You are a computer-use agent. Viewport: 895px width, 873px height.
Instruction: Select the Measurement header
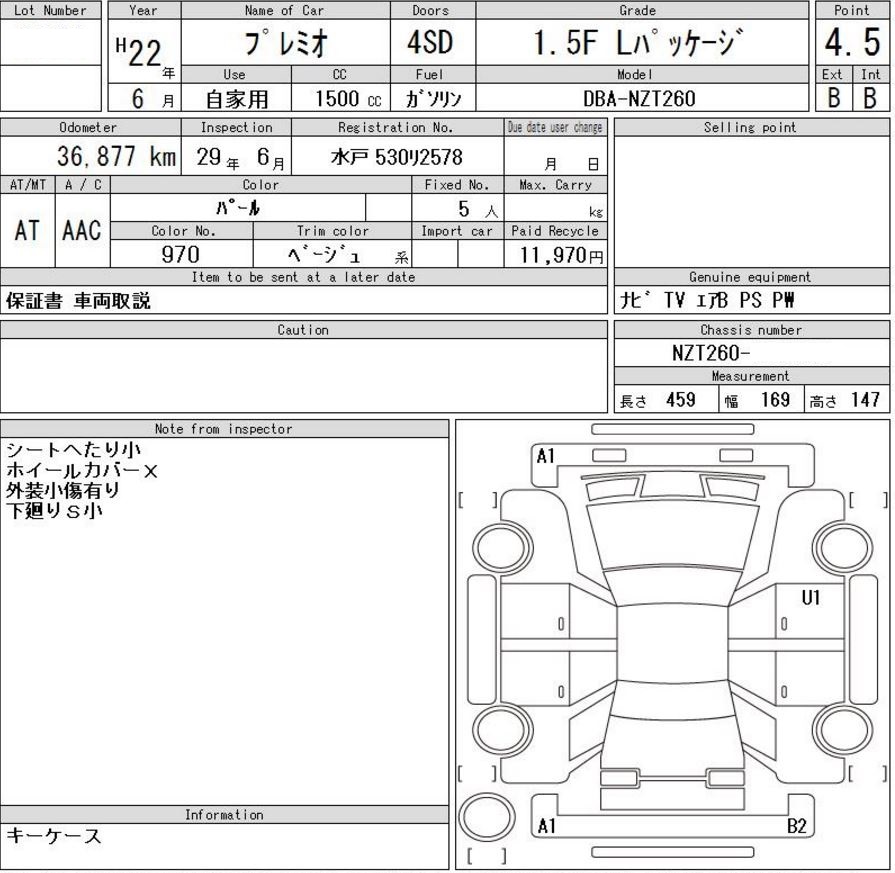[751, 376]
